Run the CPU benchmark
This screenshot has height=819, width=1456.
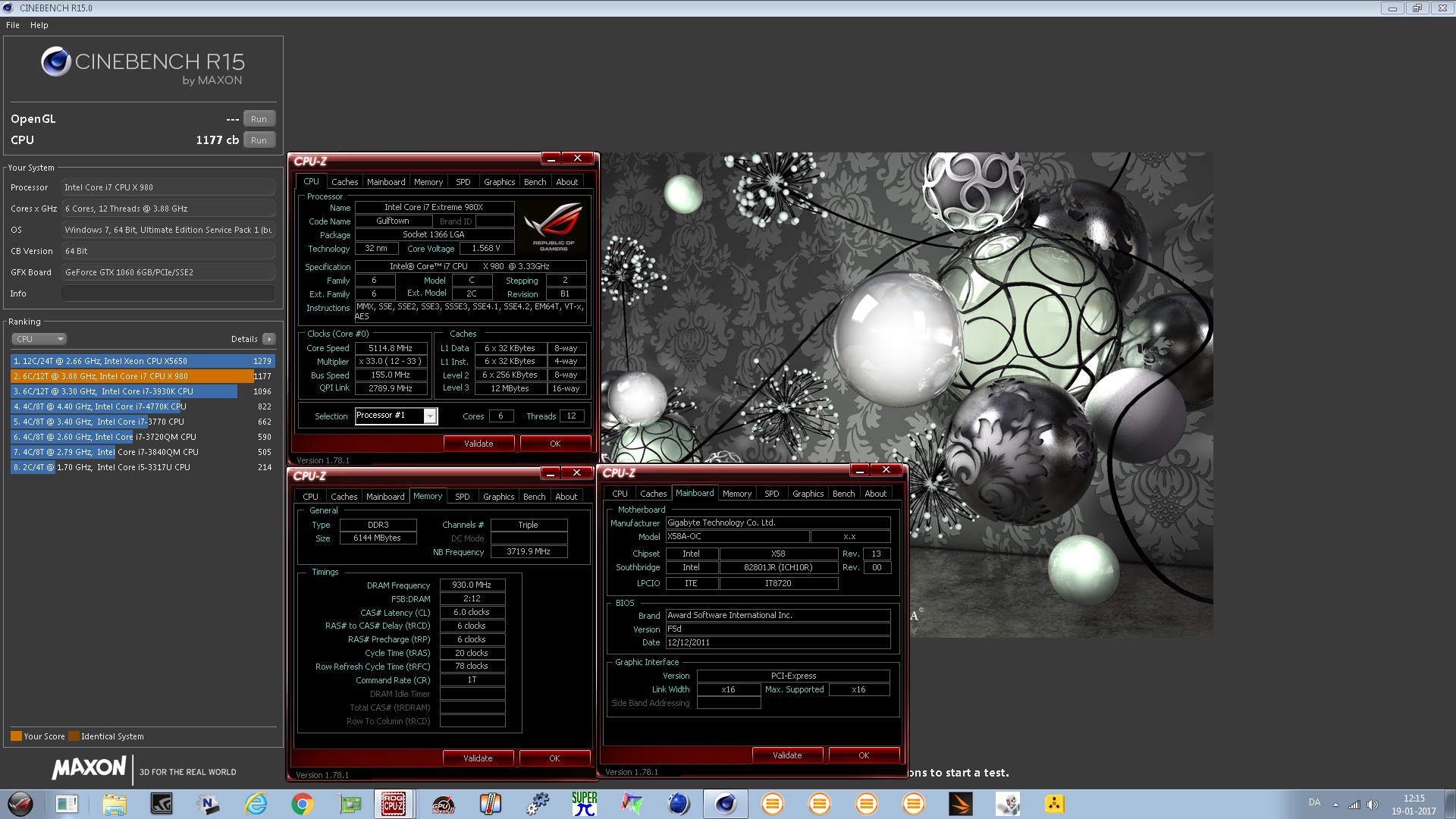(259, 140)
